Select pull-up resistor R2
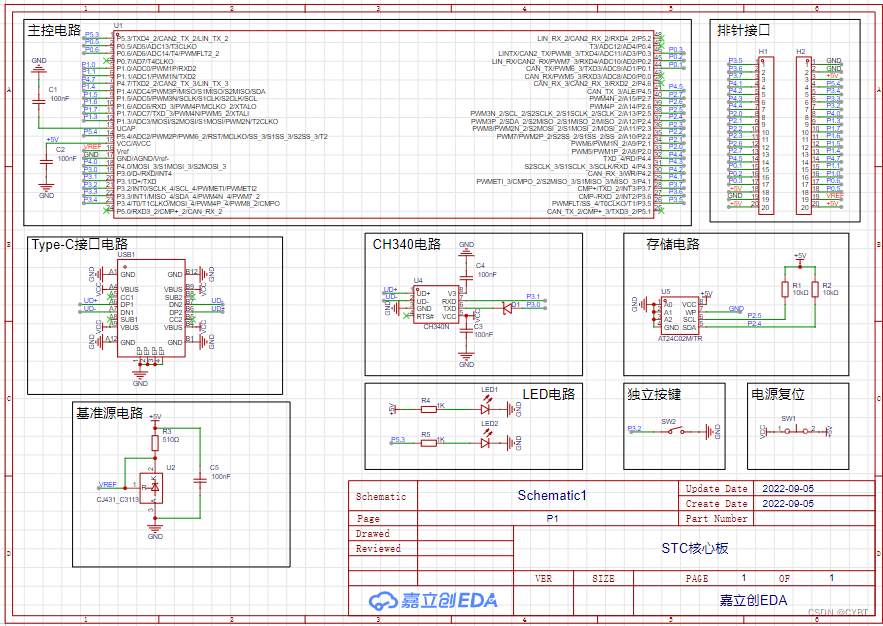This screenshot has width=883, height=626. tap(815, 289)
